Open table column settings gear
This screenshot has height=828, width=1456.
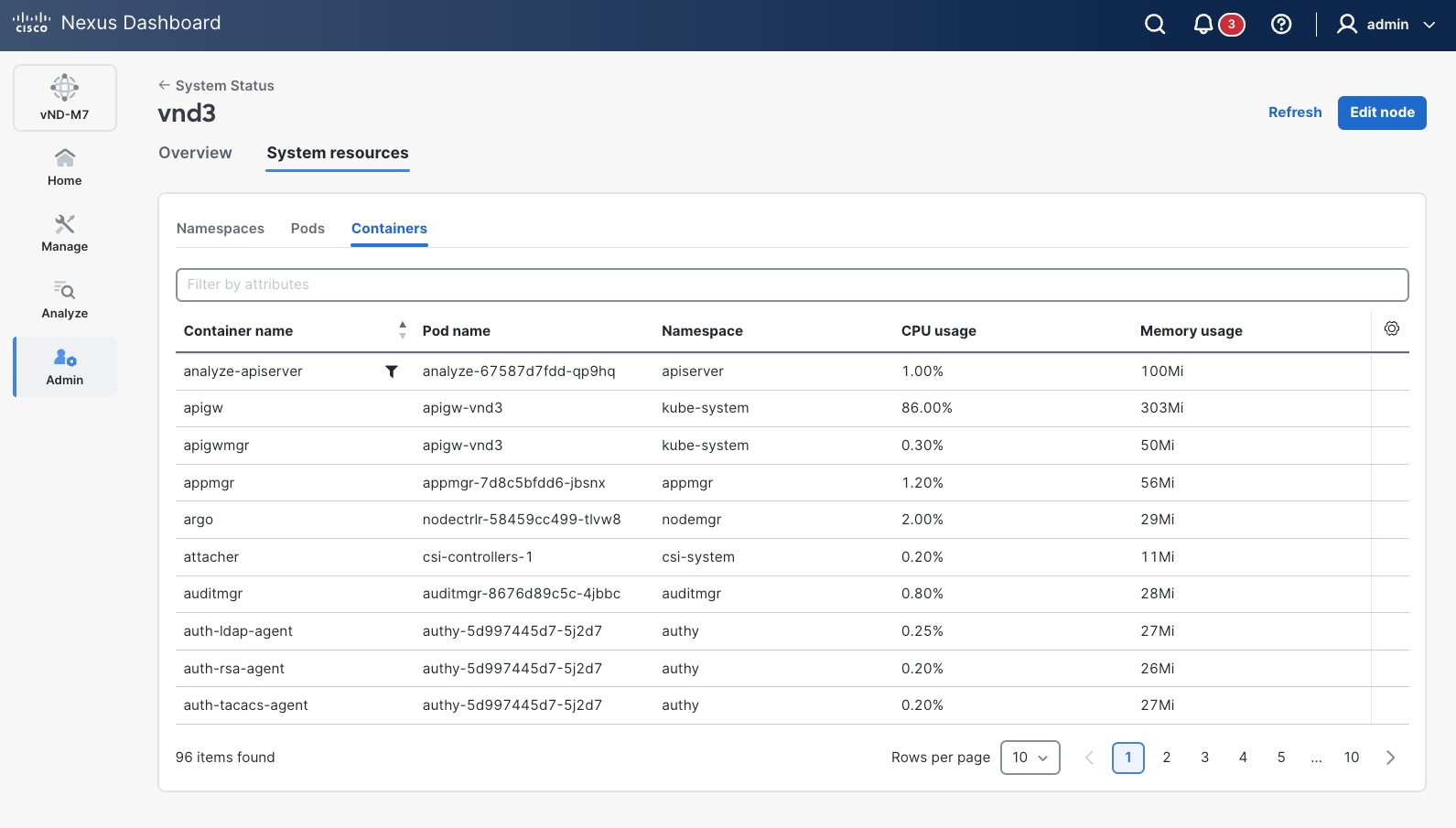tap(1392, 328)
